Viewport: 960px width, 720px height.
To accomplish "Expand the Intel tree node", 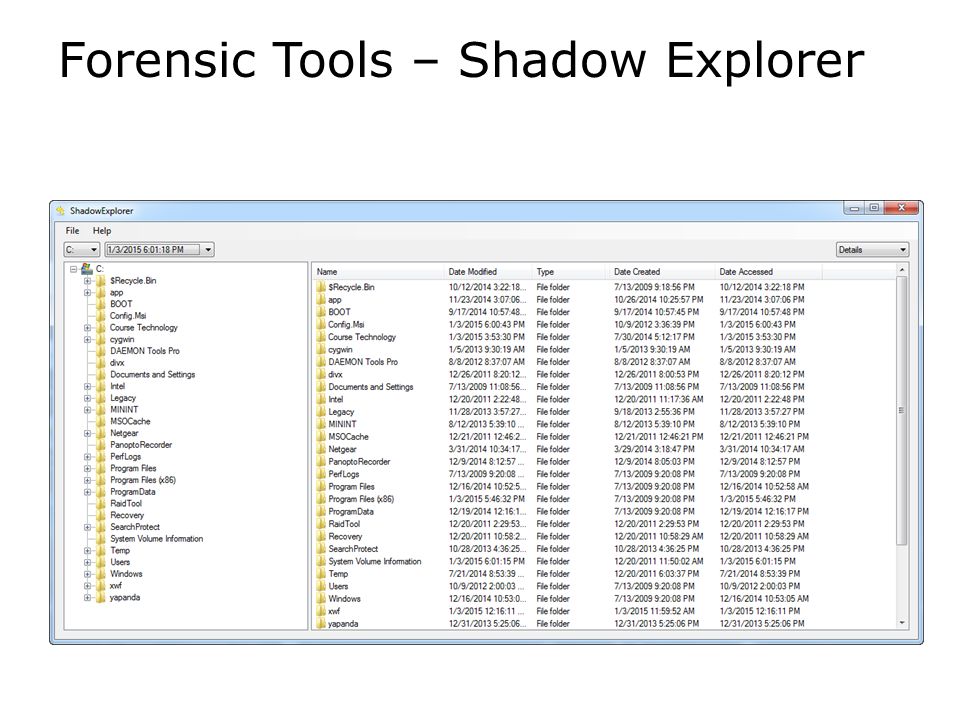I will pos(88,386).
